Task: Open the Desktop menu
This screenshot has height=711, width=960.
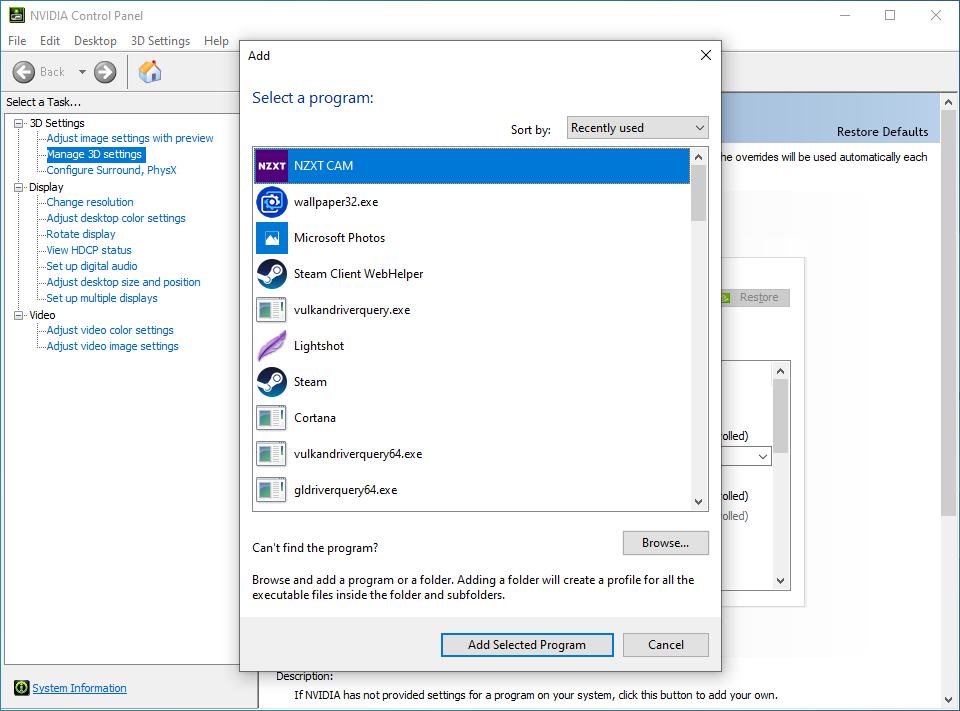Action: click(95, 41)
